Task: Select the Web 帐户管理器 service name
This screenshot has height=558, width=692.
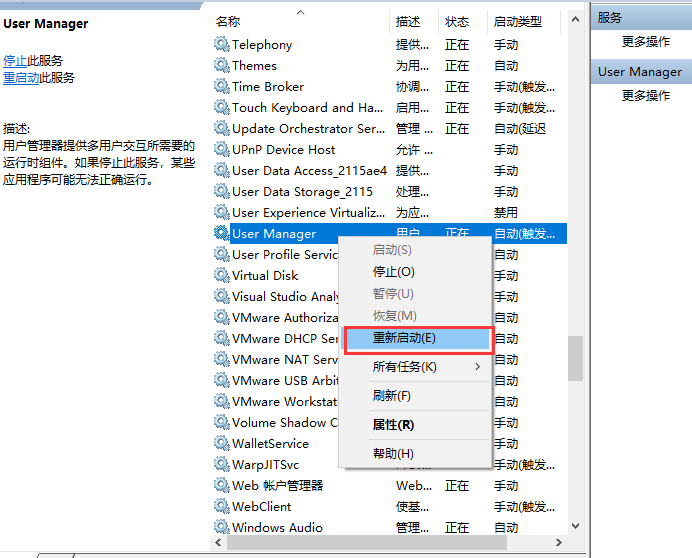Action: [278, 486]
